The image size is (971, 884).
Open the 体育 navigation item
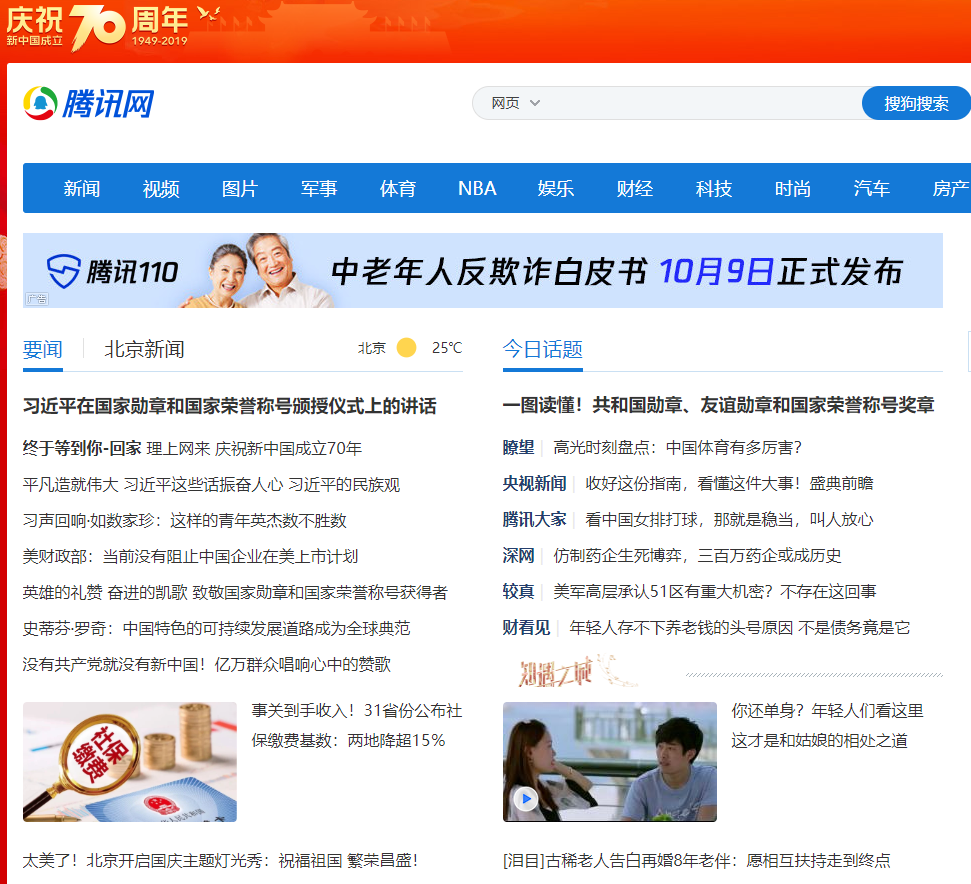[x=398, y=188]
